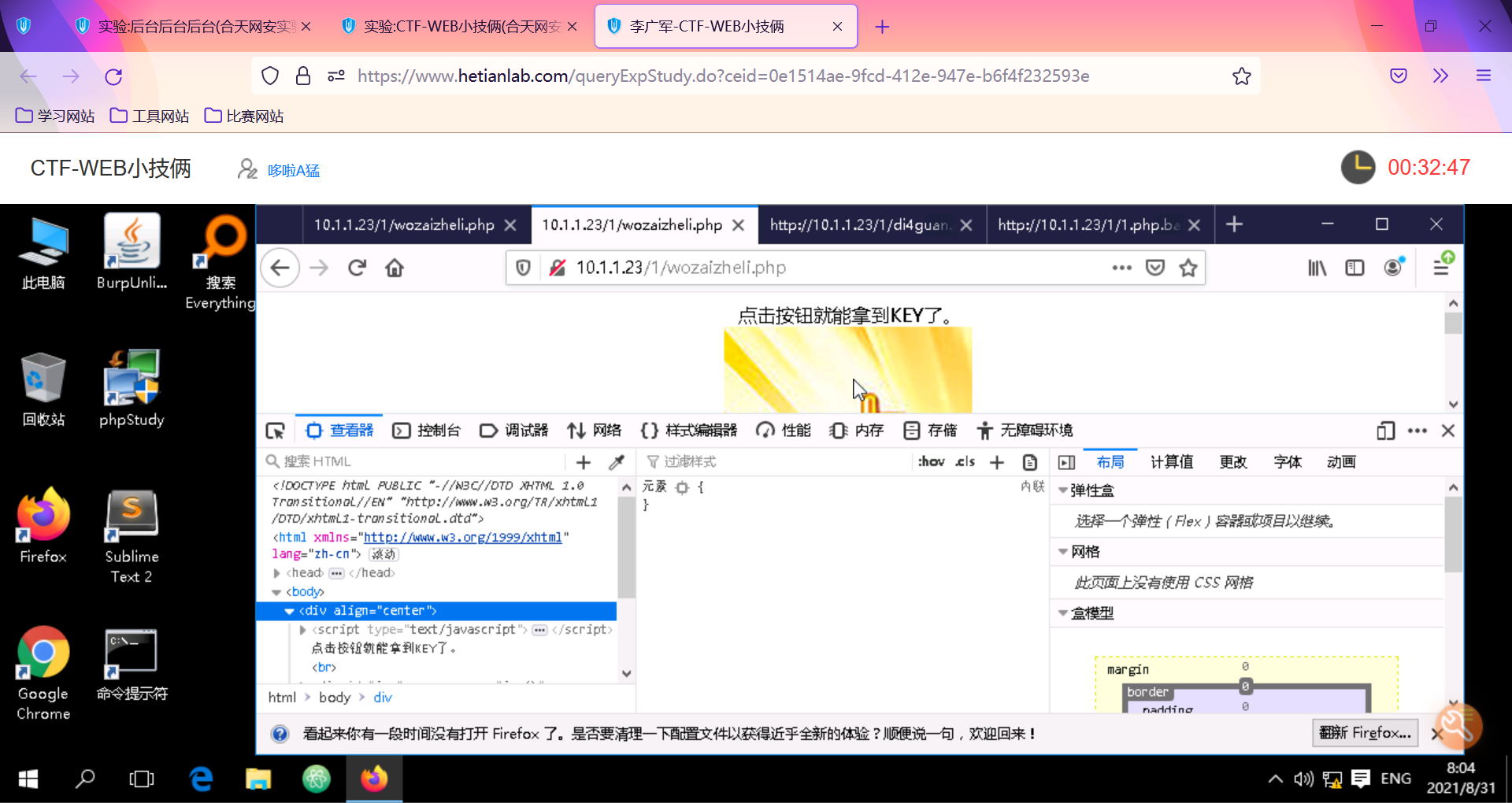Go back in the inner Firefox window
The width and height of the screenshot is (1512, 803).
click(280, 268)
